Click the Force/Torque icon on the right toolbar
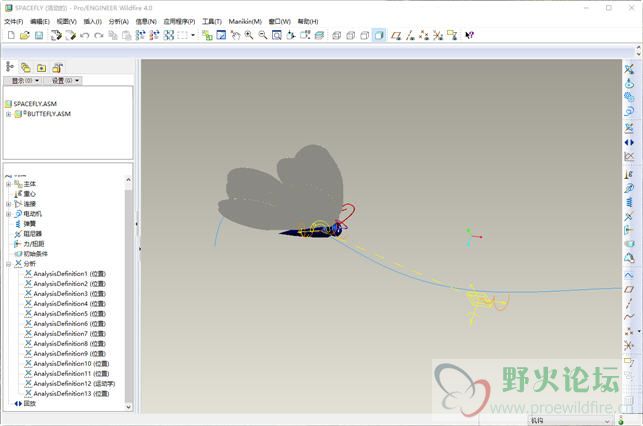 click(x=629, y=230)
